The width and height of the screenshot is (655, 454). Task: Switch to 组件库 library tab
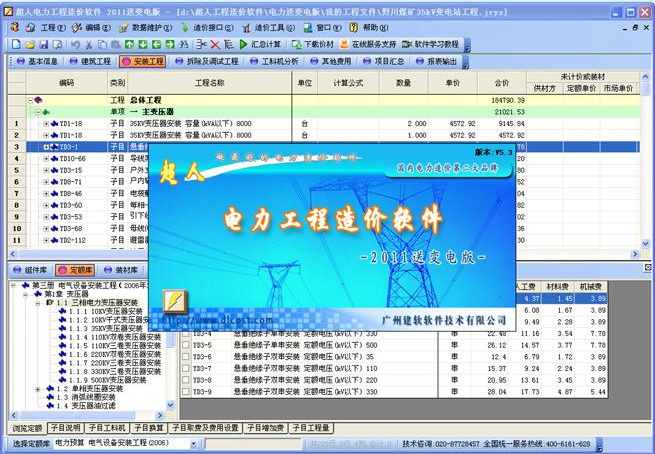[x=30, y=270]
